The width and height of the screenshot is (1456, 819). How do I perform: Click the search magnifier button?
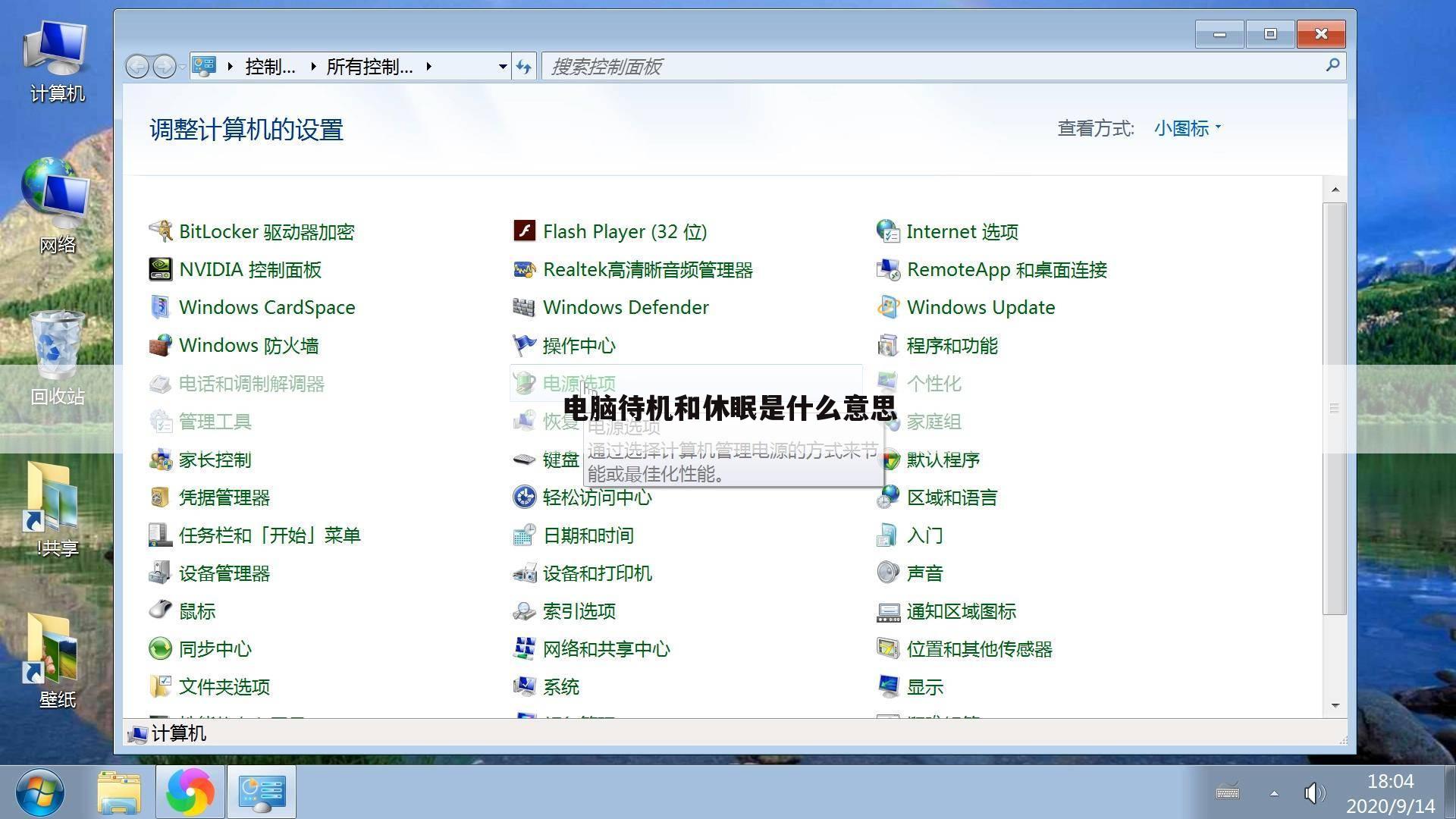coord(1332,65)
